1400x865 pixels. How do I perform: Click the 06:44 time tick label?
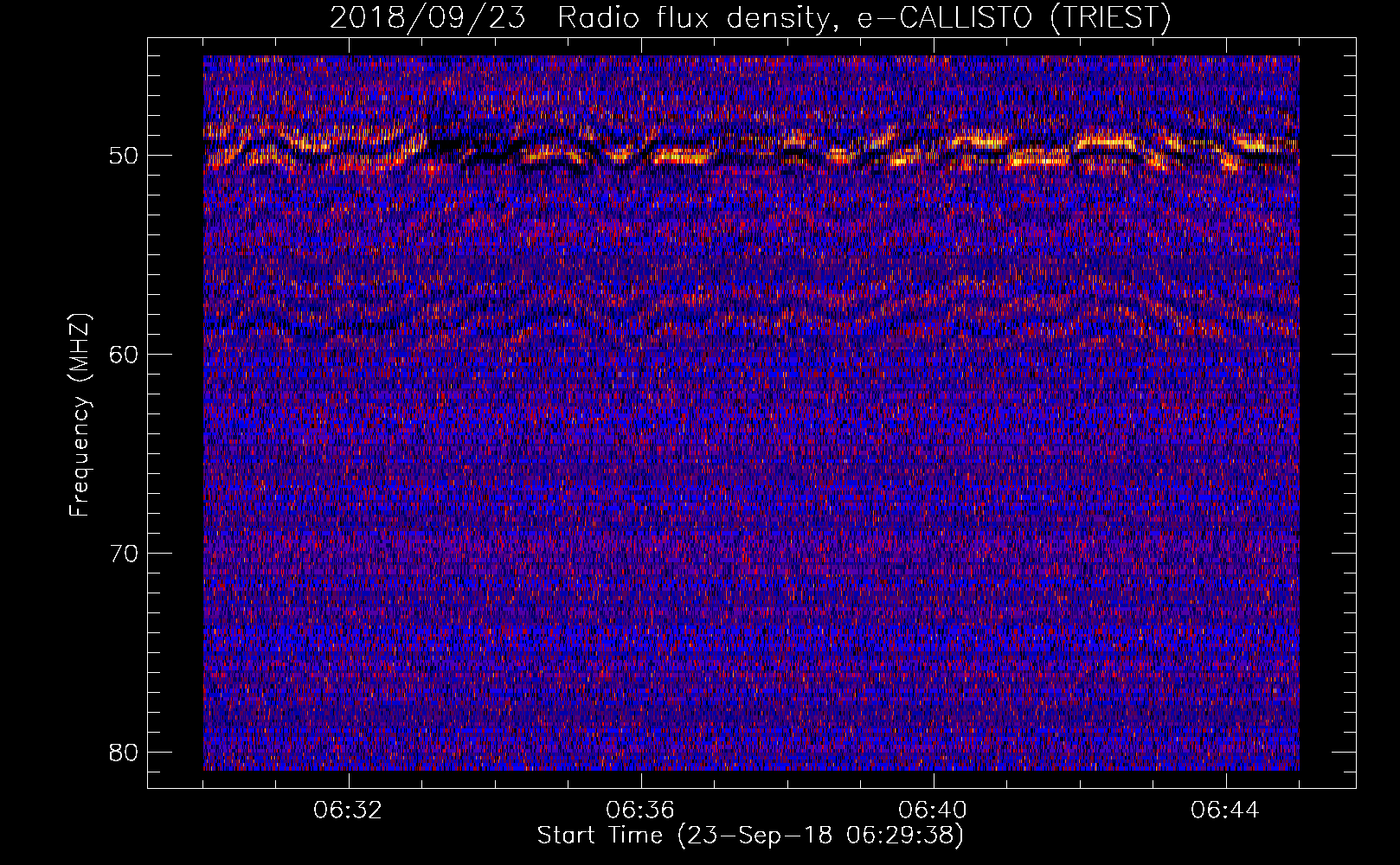point(1225,811)
